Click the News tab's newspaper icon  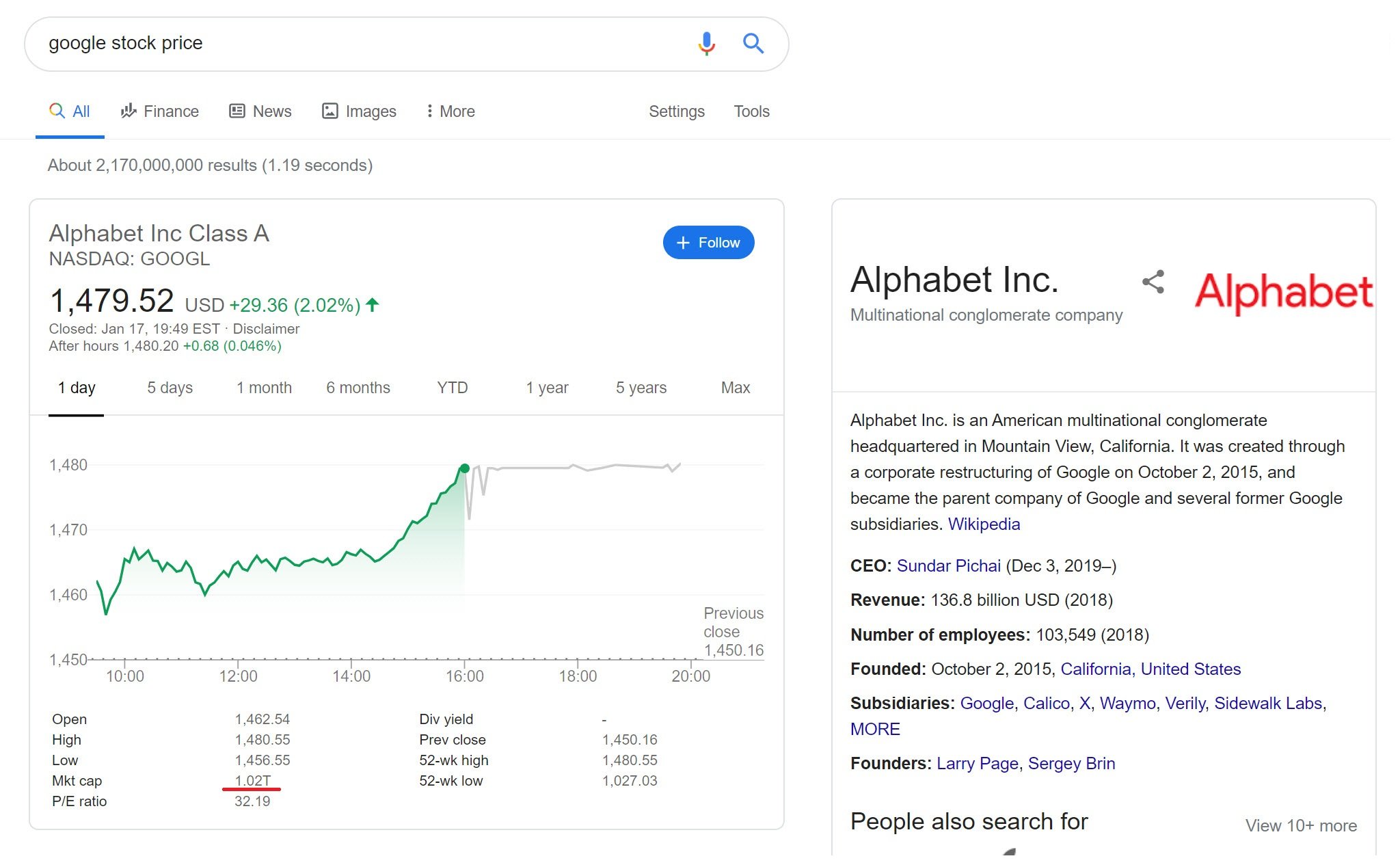click(236, 111)
